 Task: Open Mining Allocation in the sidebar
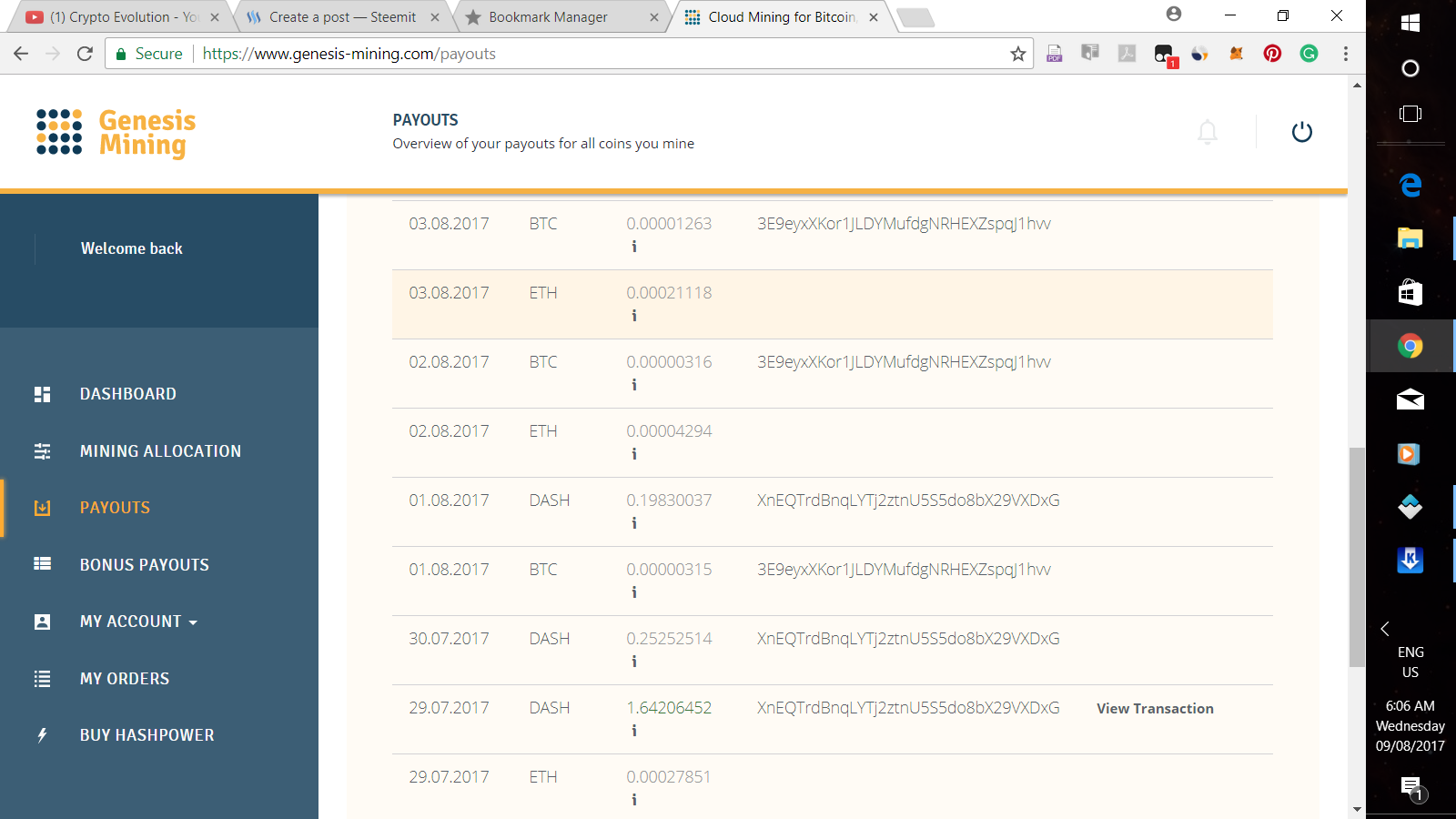click(160, 451)
